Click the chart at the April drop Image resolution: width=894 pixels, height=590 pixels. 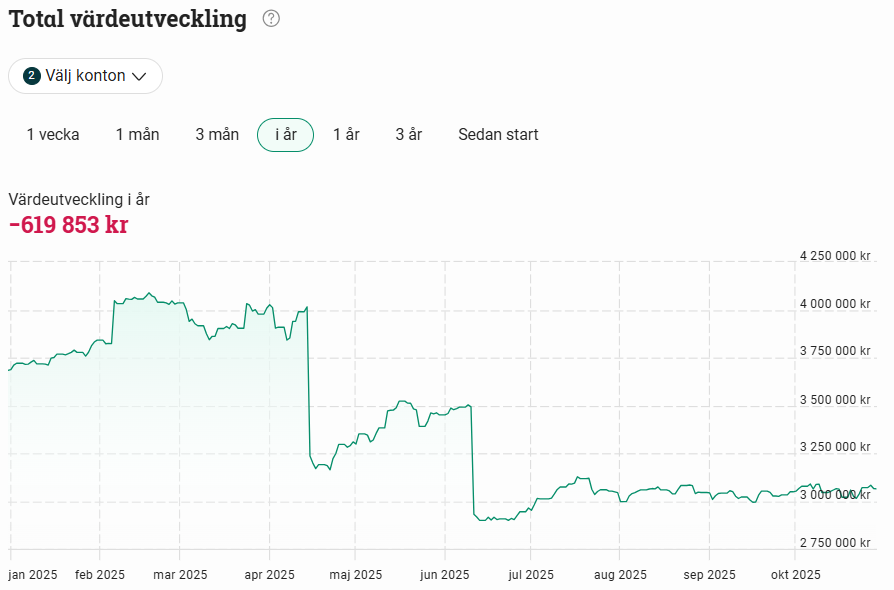pos(308,382)
